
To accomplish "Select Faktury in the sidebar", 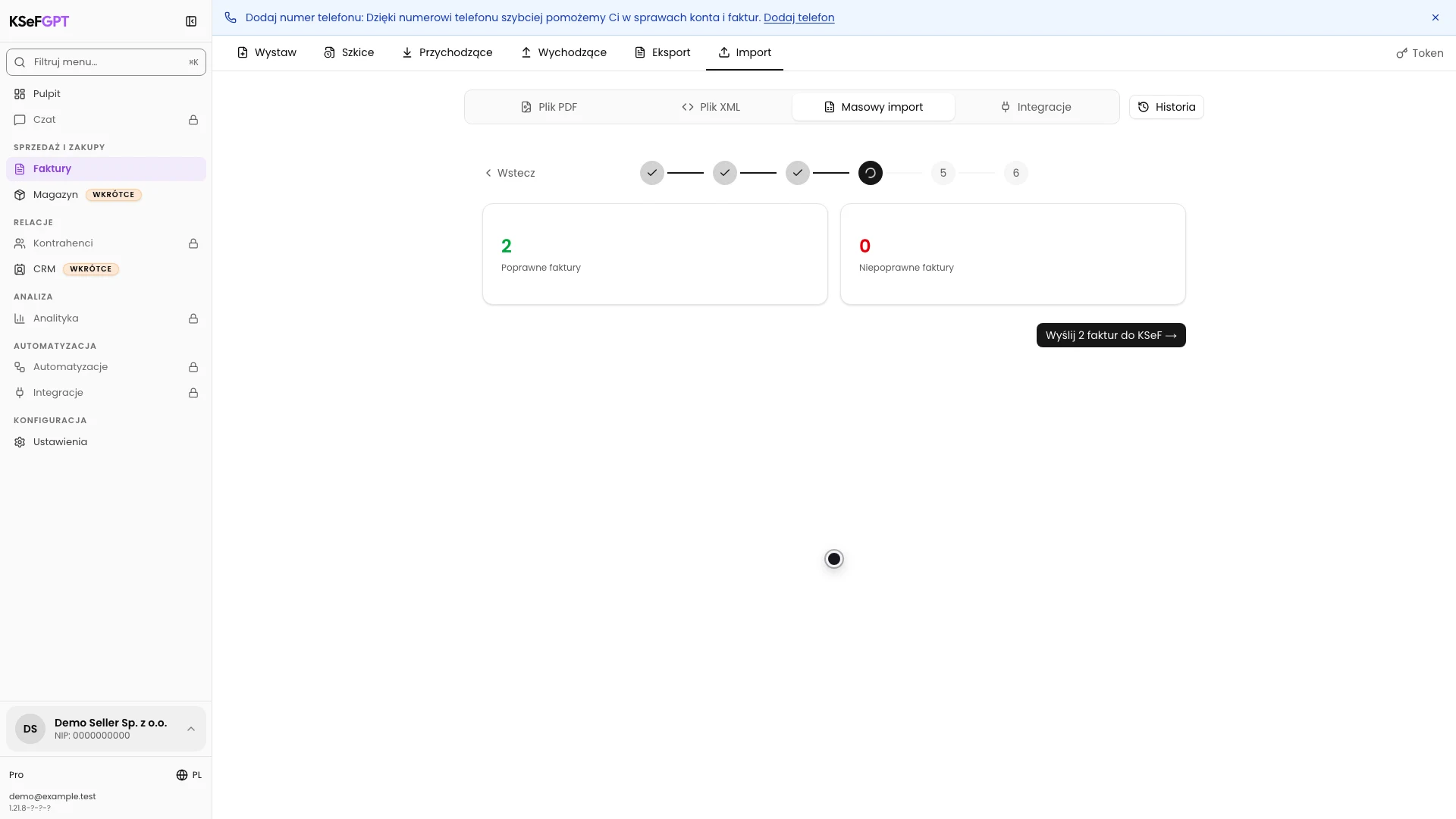I will click(x=106, y=169).
